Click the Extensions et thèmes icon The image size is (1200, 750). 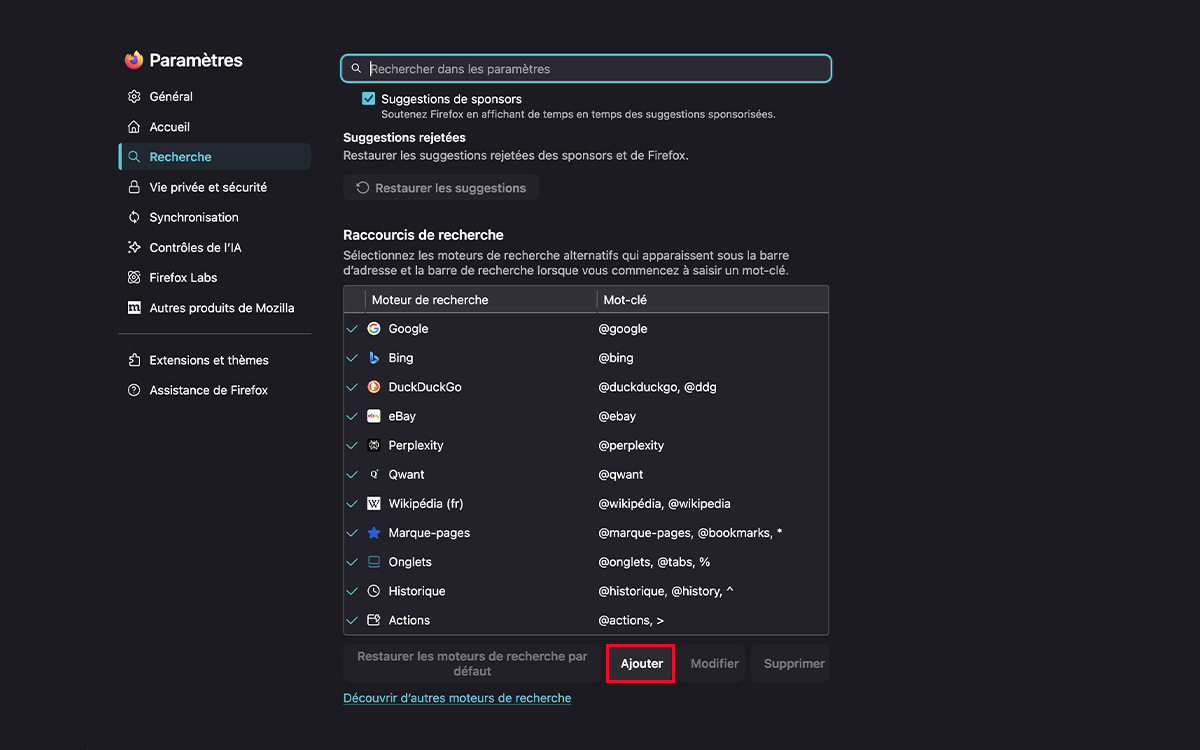click(x=134, y=360)
